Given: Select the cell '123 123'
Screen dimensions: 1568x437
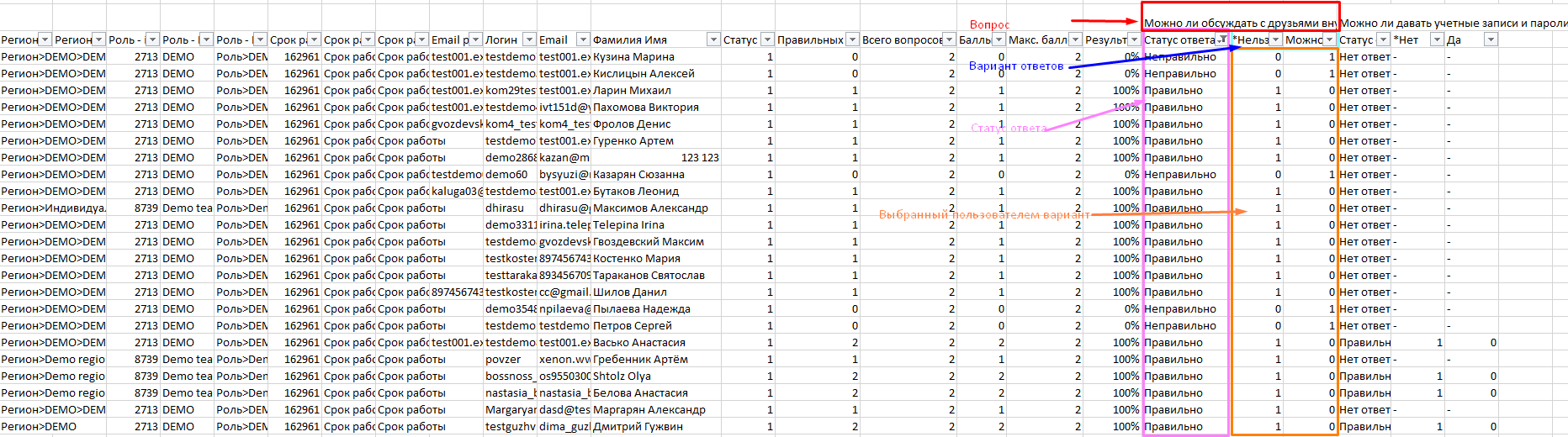Looking at the screenshot, I should pyautogui.click(x=656, y=157).
